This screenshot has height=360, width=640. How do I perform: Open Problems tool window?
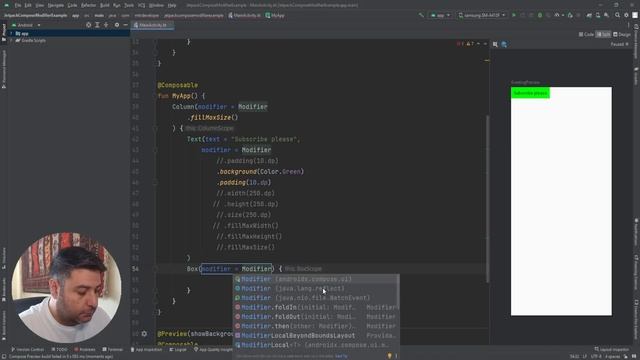(x=85, y=349)
